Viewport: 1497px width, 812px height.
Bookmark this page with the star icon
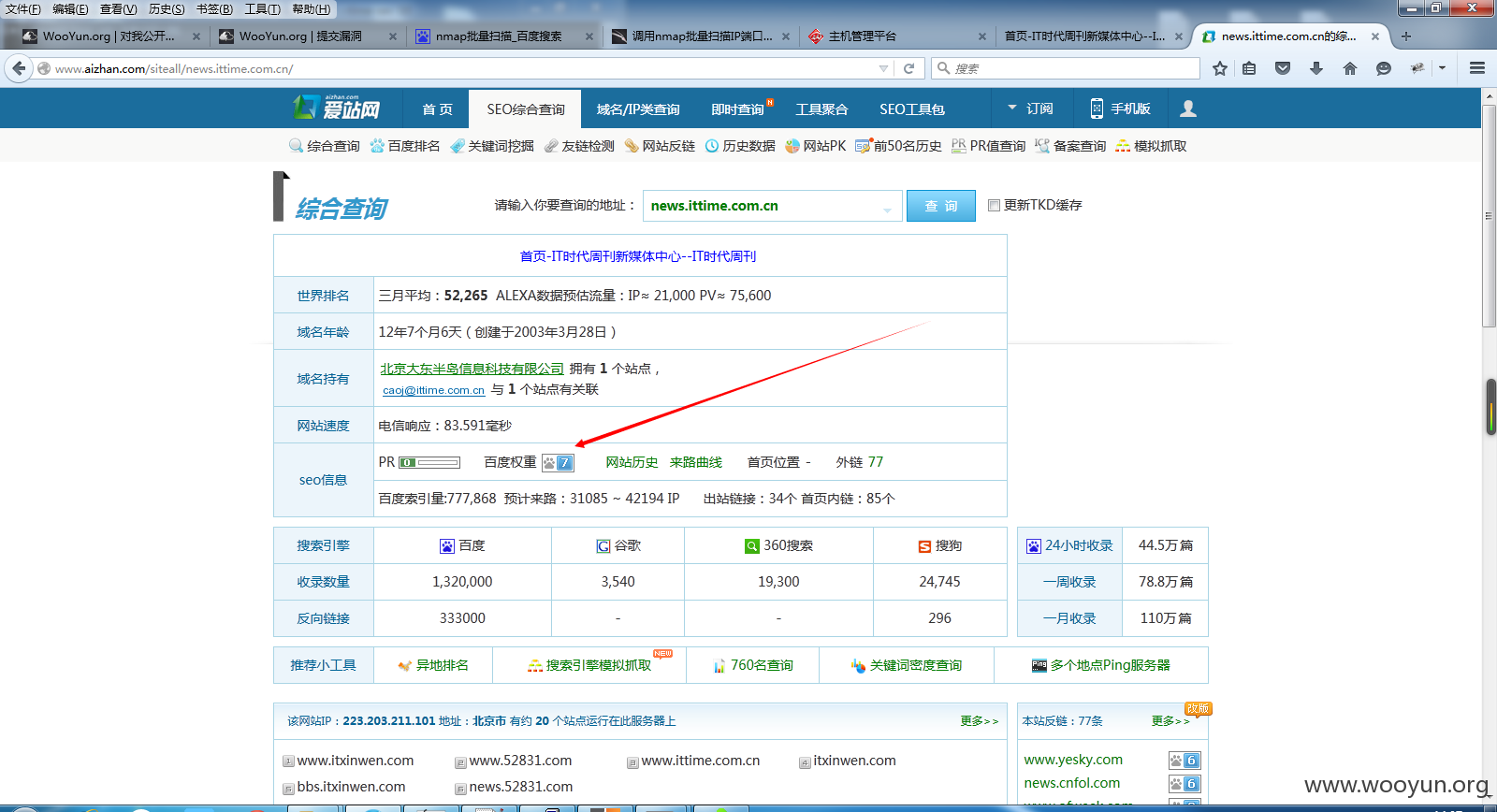(x=1220, y=68)
